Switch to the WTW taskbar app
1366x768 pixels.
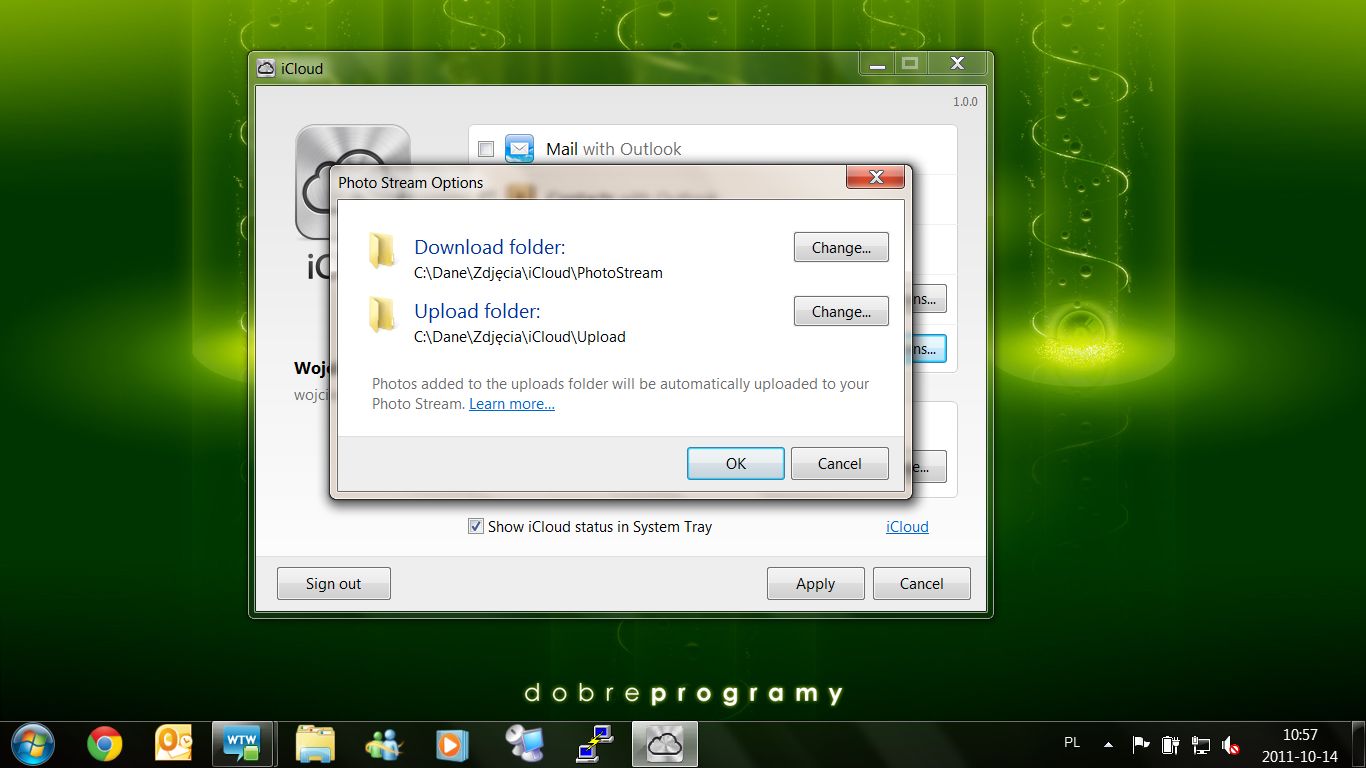point(243,744)
